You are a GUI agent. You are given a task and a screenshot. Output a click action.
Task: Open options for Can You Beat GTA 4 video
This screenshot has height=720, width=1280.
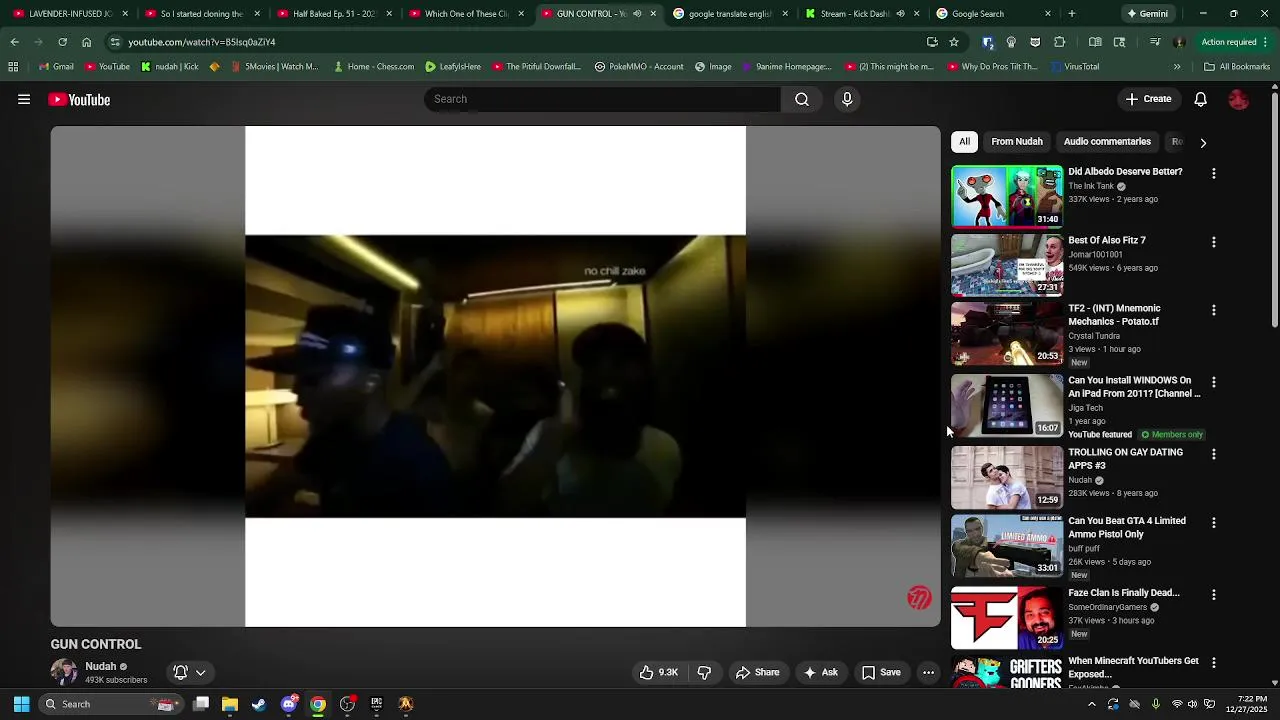click(x=1214, y=523)
